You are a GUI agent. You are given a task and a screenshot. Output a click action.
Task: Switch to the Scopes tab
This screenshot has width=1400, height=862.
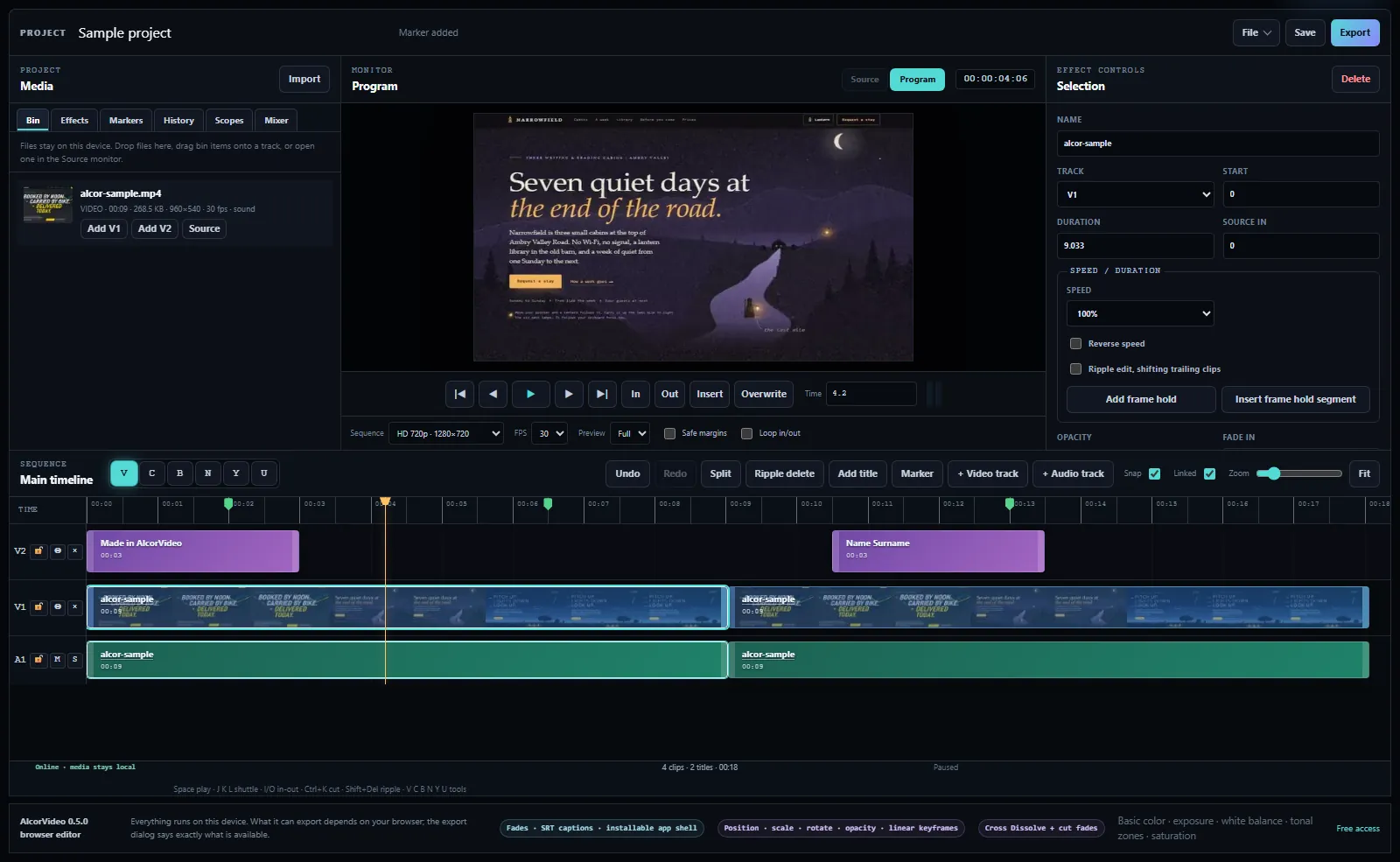pyautogui.click(x=229, y=120)
